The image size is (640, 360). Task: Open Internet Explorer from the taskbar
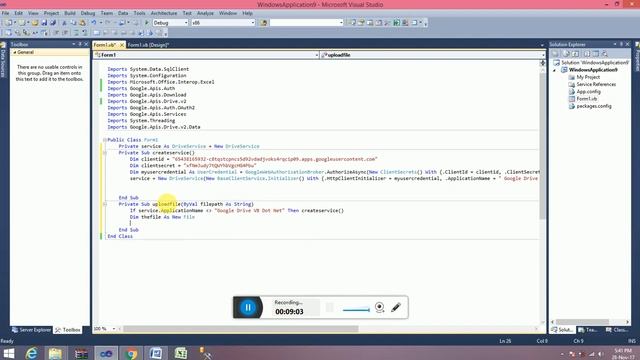[x=31, y=353]
